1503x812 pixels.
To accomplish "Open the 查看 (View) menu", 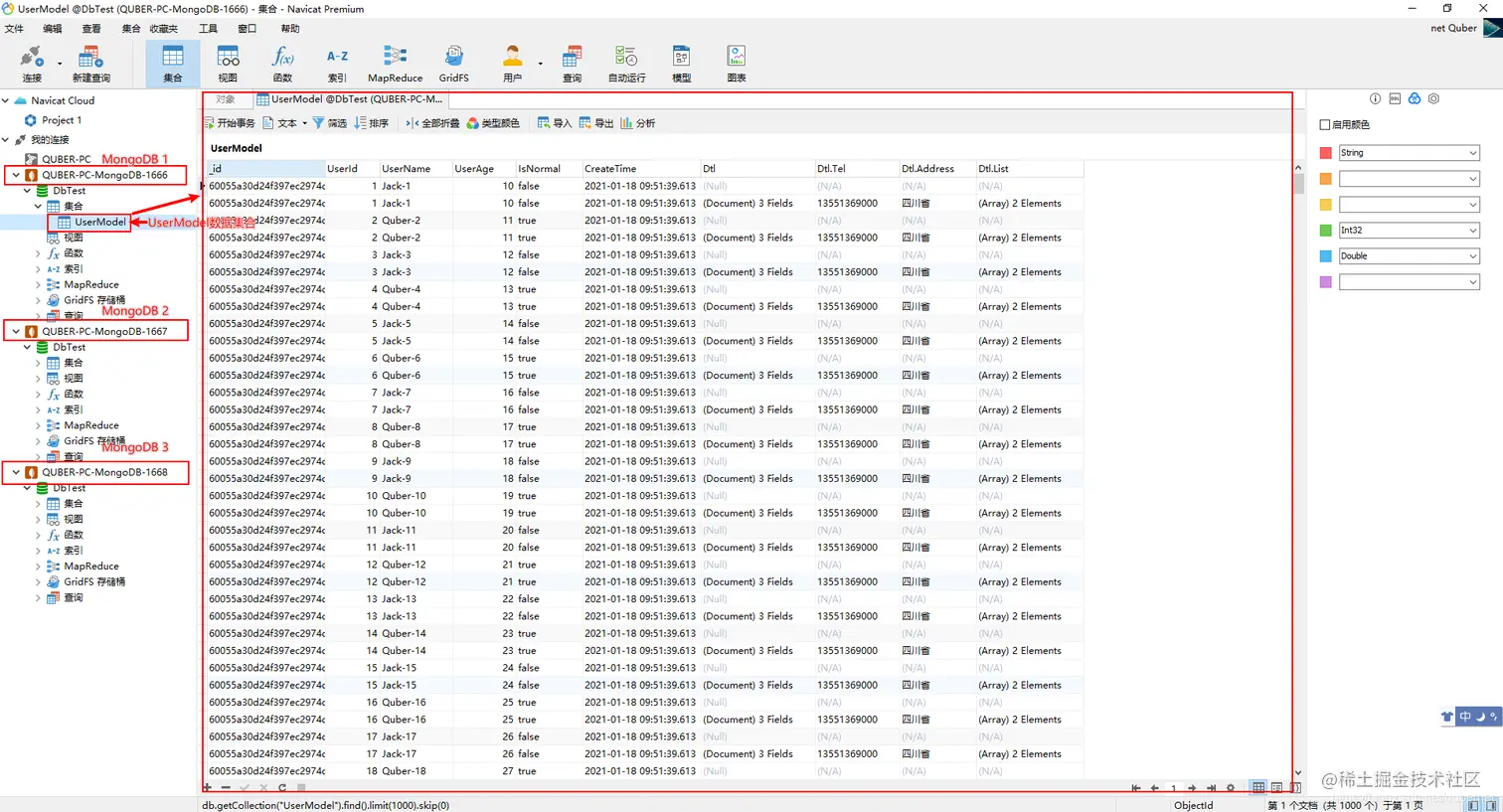I will [x=91, y=29].
